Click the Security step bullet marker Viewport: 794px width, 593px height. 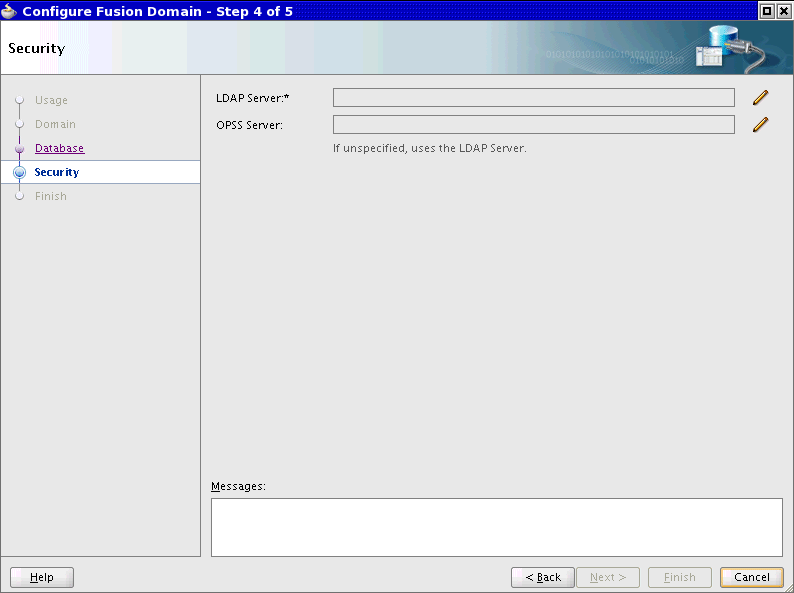[20, 172]
